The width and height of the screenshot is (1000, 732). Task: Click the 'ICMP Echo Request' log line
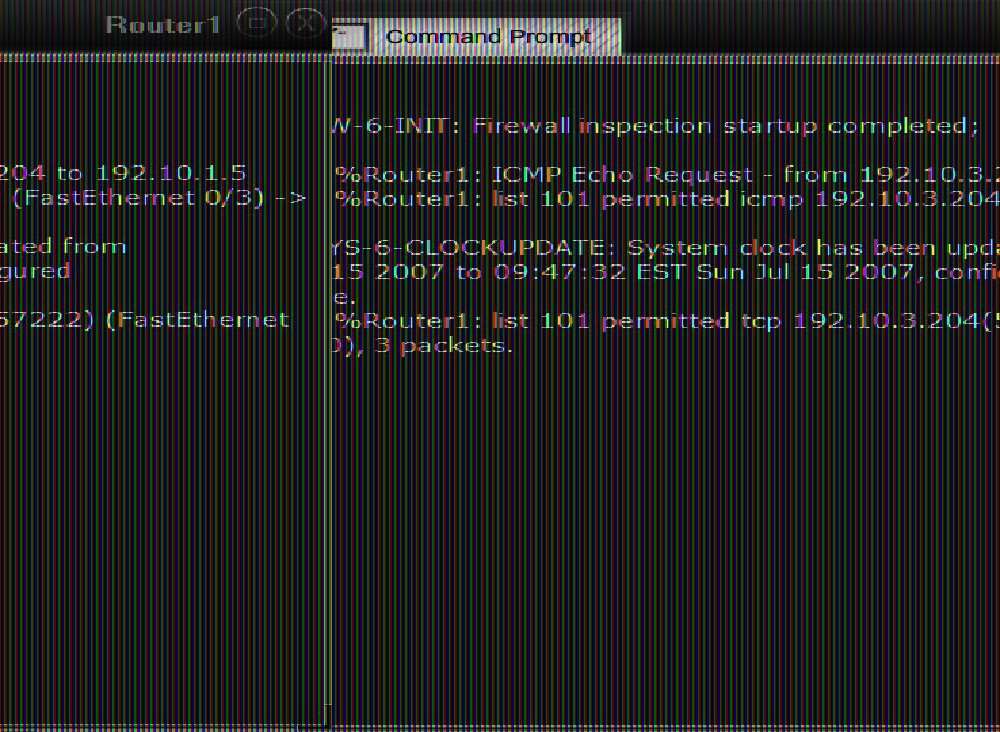coord(667,174)
